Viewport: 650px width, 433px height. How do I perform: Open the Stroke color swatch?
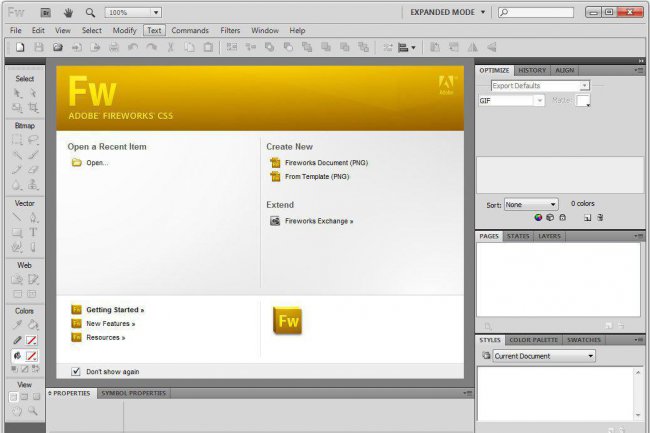point(32,341)
